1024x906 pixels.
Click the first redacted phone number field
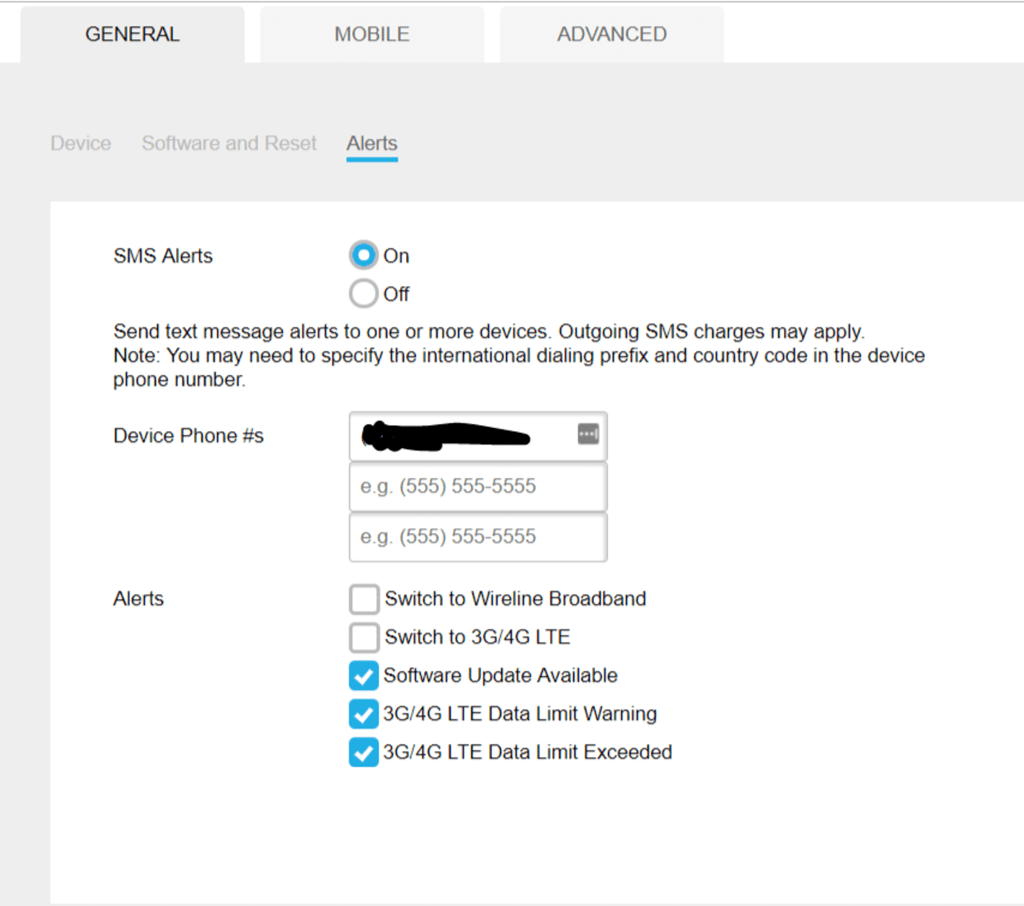(460, 436)
